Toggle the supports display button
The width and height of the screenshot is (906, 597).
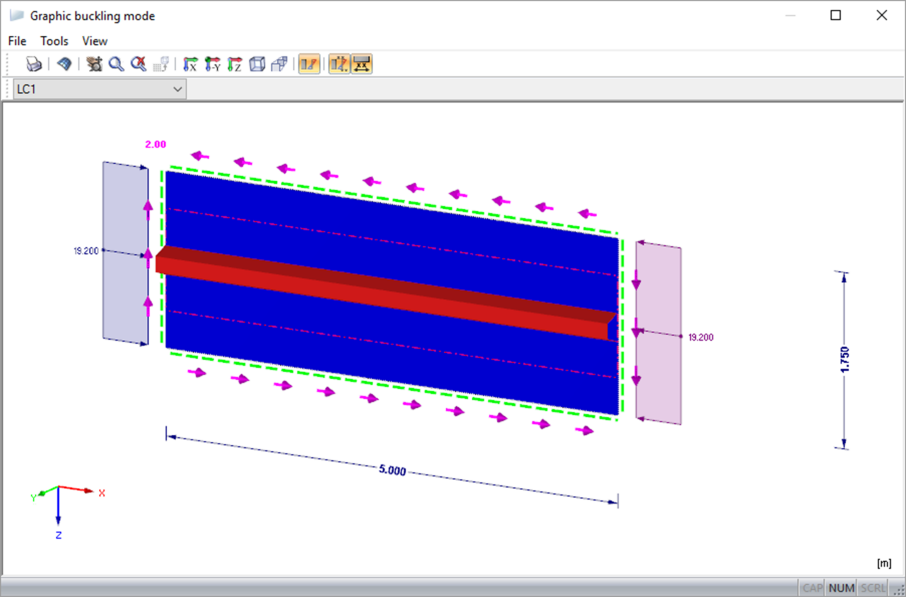pyautogui.click(x=361, y=64)
